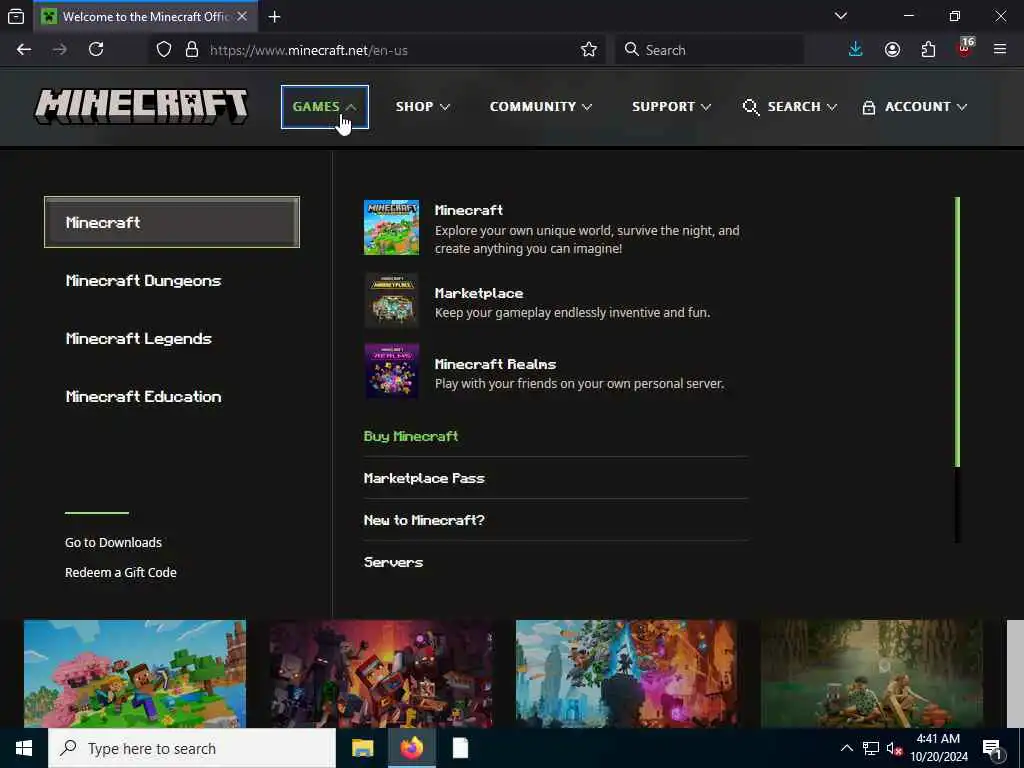
Task: Bookmark this page with the star icon
Action: tap(588, 50)
